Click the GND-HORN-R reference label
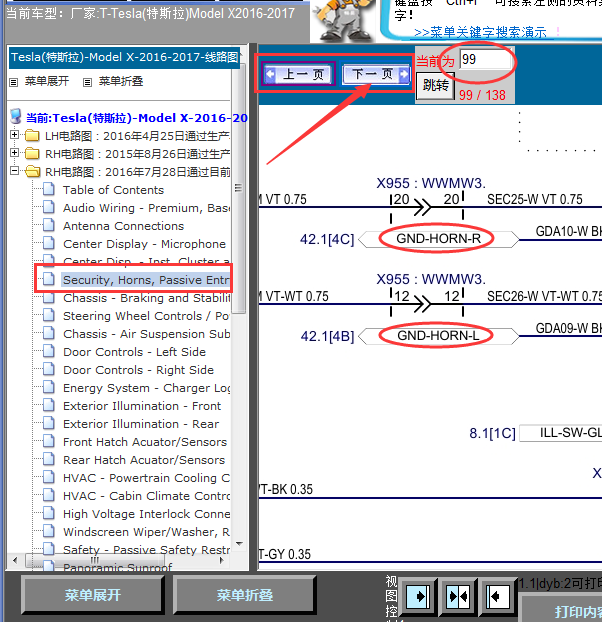This screenshot has height=622, width=602. pyautogui.click(x=439, y=239)
